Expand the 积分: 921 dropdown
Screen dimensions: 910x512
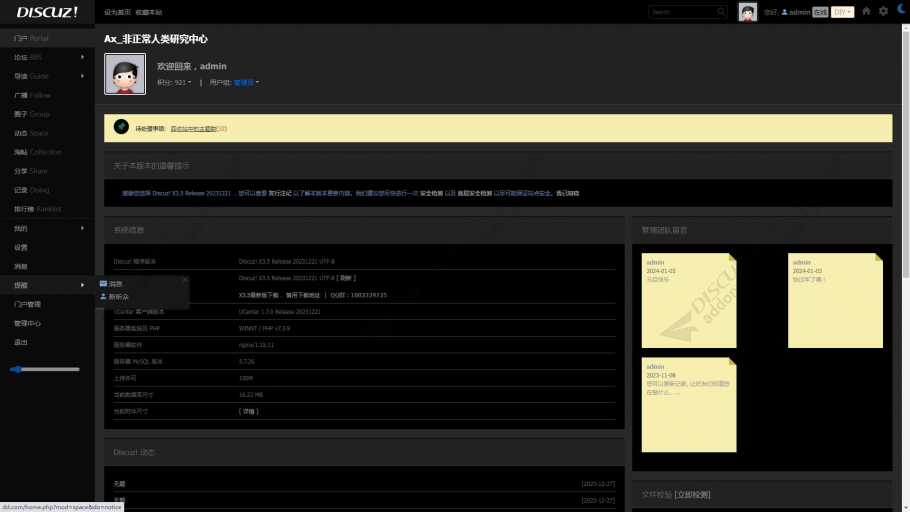coord(174,82)
